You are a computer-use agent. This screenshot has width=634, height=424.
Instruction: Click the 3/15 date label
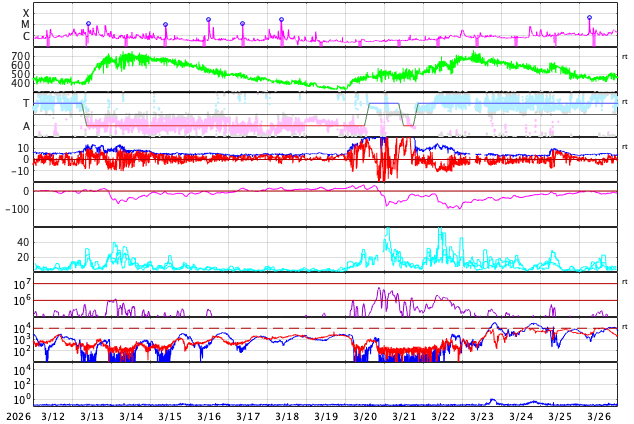click(170, 416)
